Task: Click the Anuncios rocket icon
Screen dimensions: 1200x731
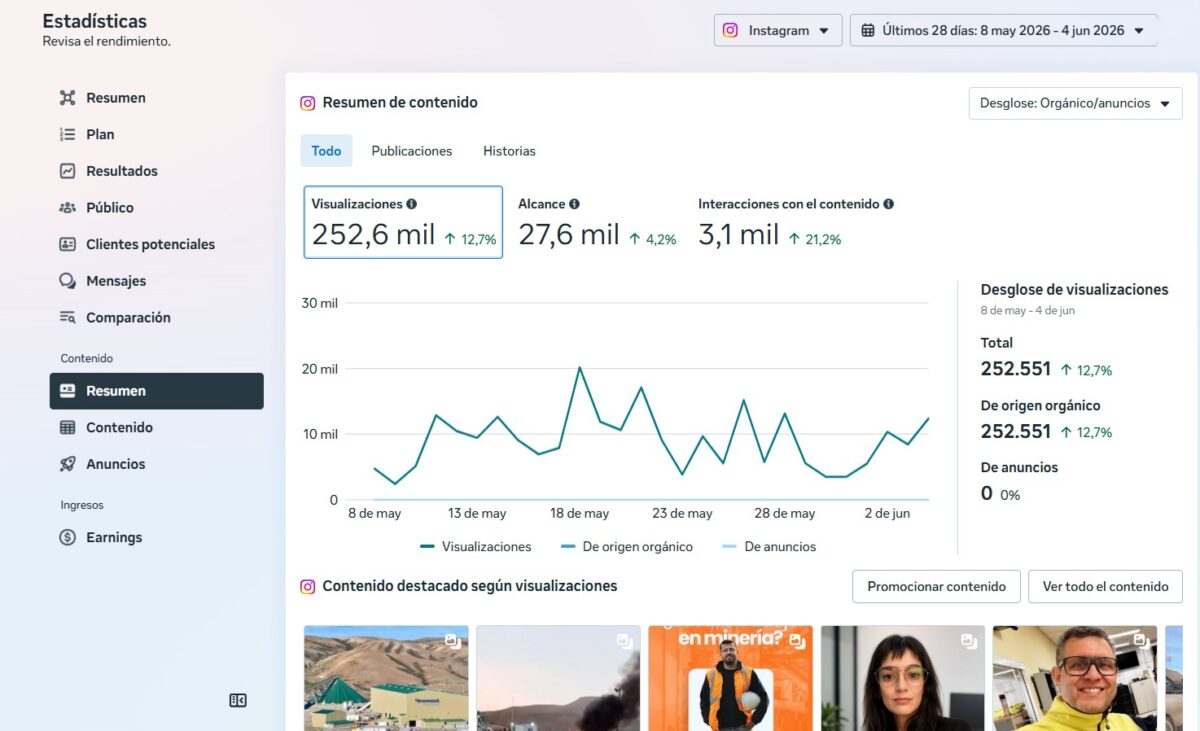Action: (x=68, y=464)
